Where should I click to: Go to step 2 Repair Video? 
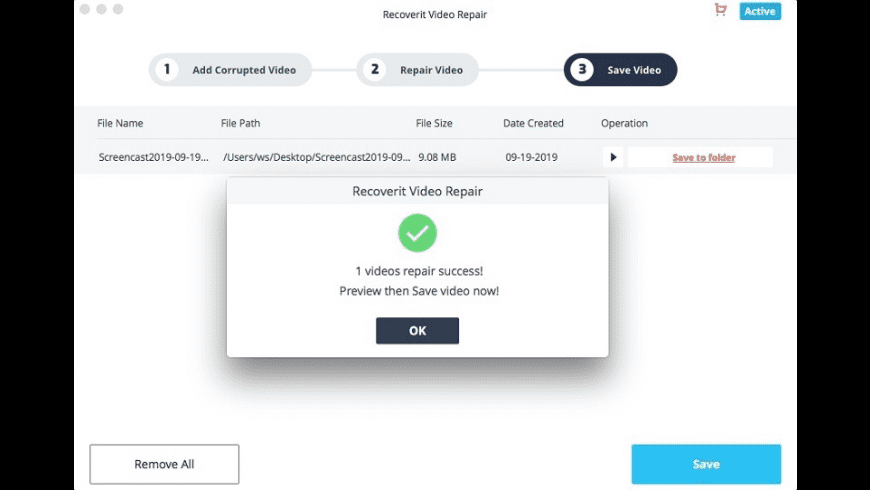(x=418, y=70)
